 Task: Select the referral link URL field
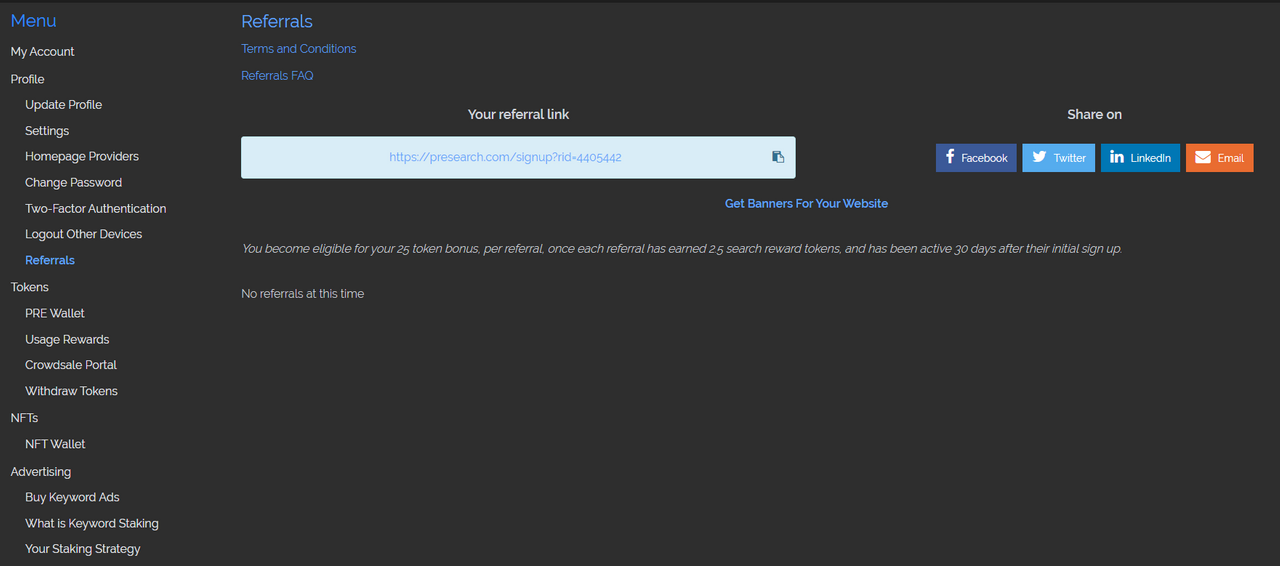tap(518, 158)
